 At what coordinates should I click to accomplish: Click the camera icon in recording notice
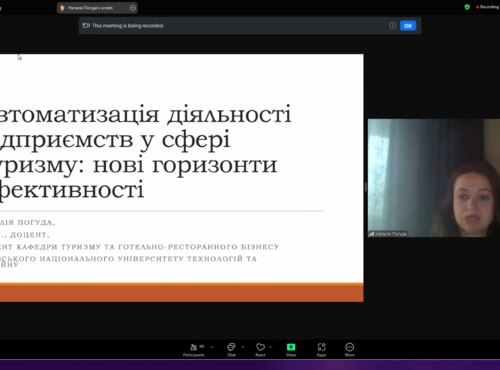(x=86, y=26)
